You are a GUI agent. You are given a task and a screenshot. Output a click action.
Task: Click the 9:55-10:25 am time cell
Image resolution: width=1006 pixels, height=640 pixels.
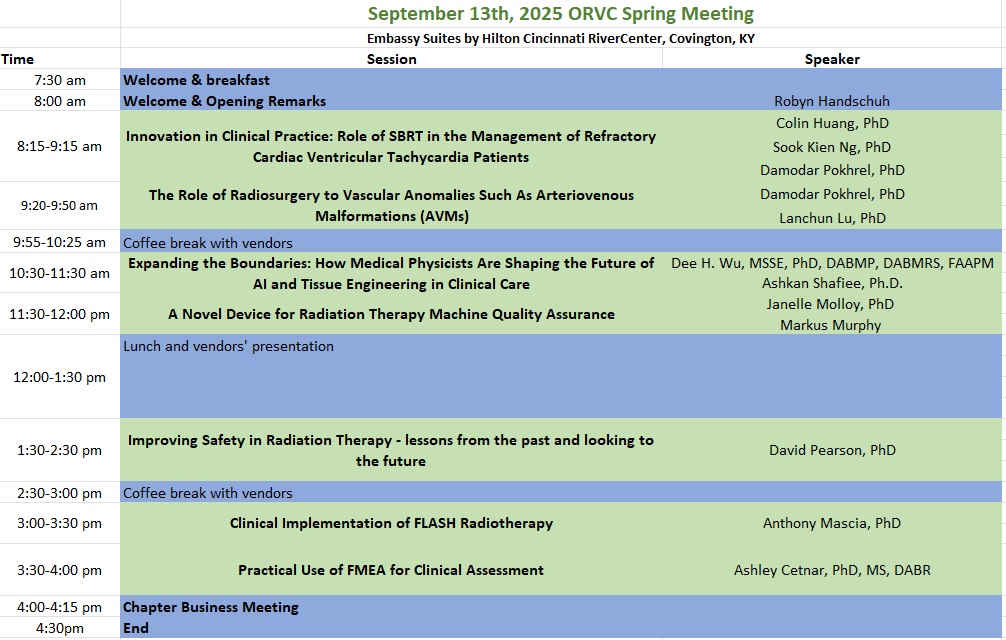tap(60, 242)
